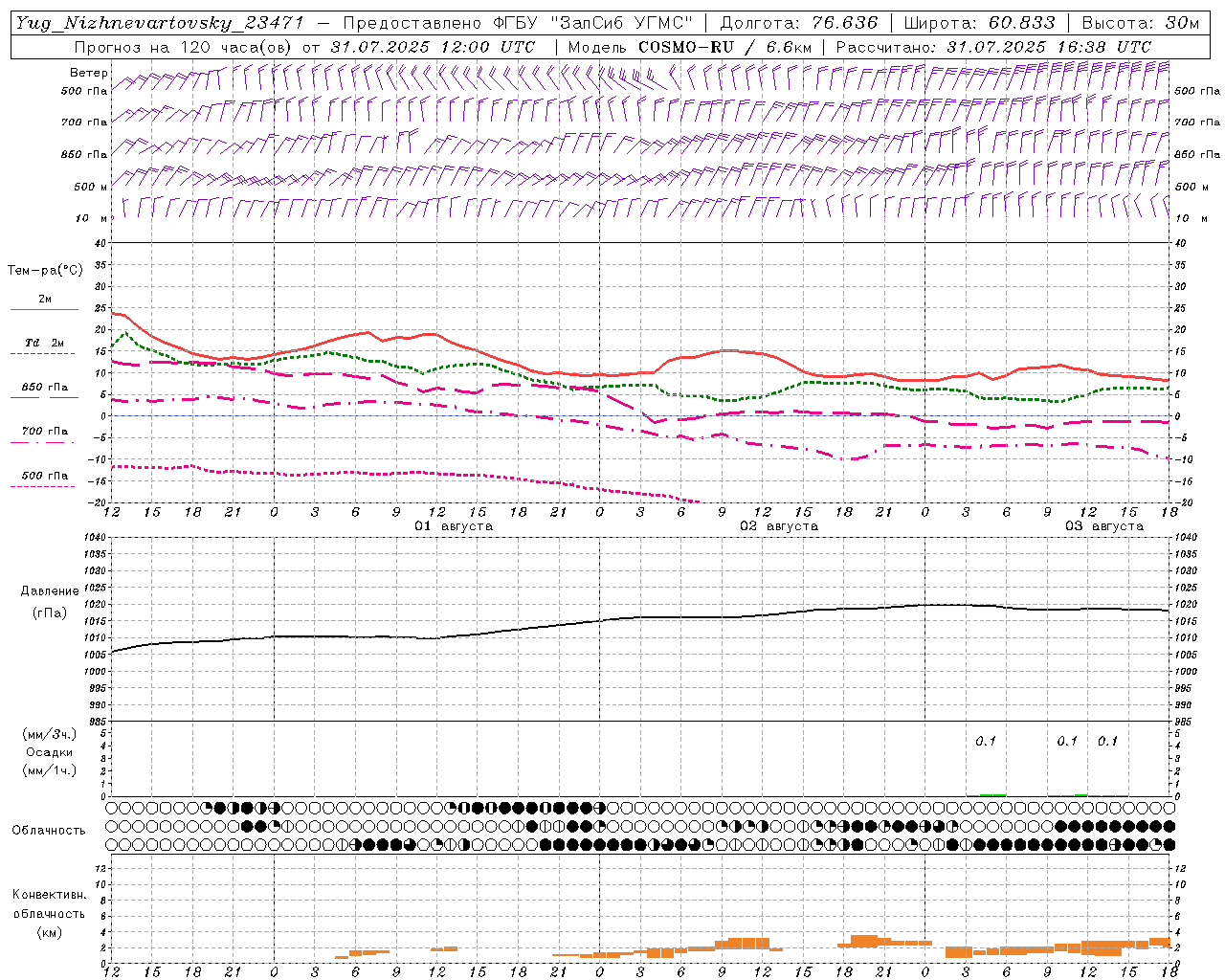Screen dimensions: 1225x980
Task: Click the Ветер wind panel label
Action: [x=88, y=73]
